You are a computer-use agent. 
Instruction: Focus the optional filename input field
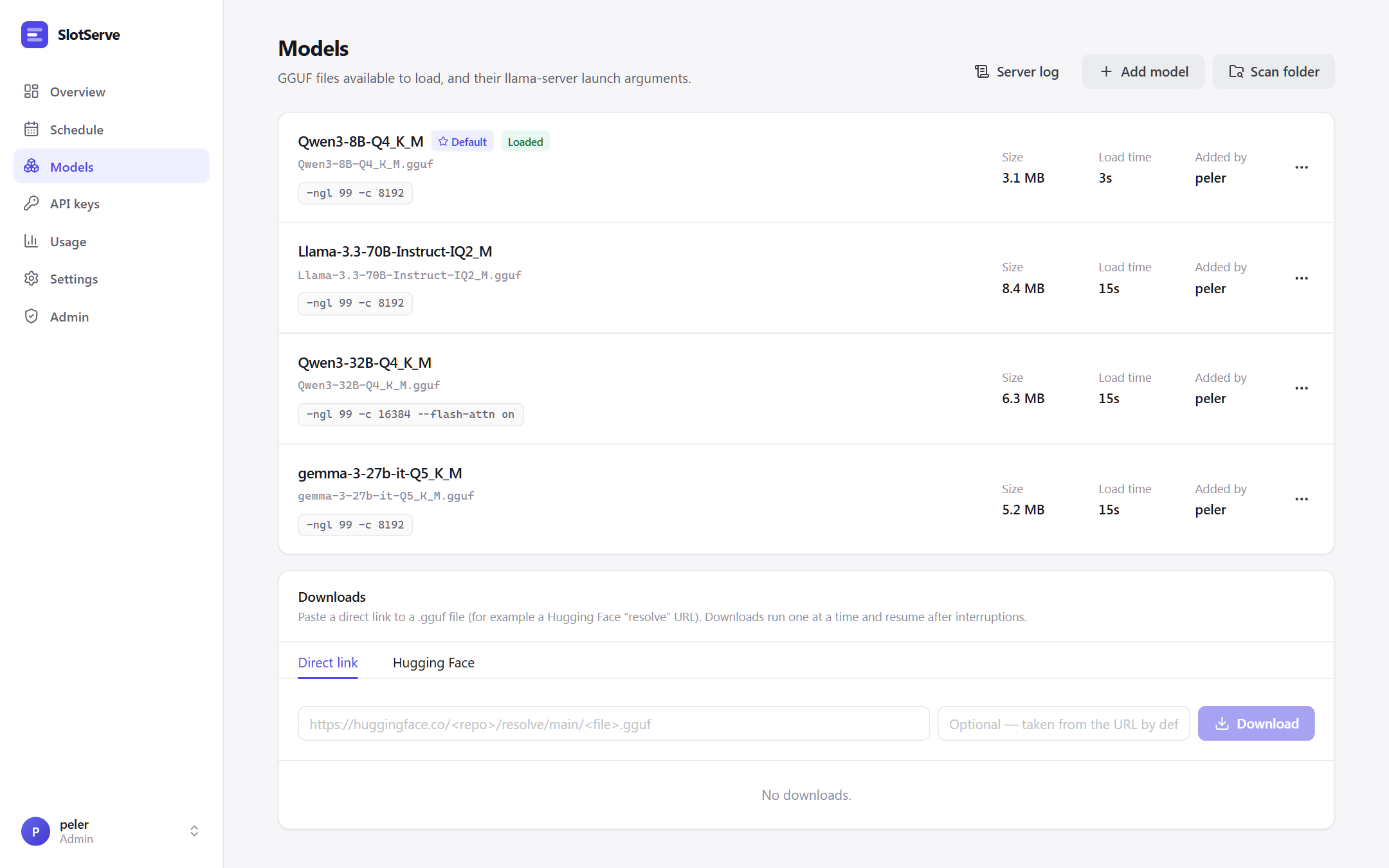(1064, 724)
